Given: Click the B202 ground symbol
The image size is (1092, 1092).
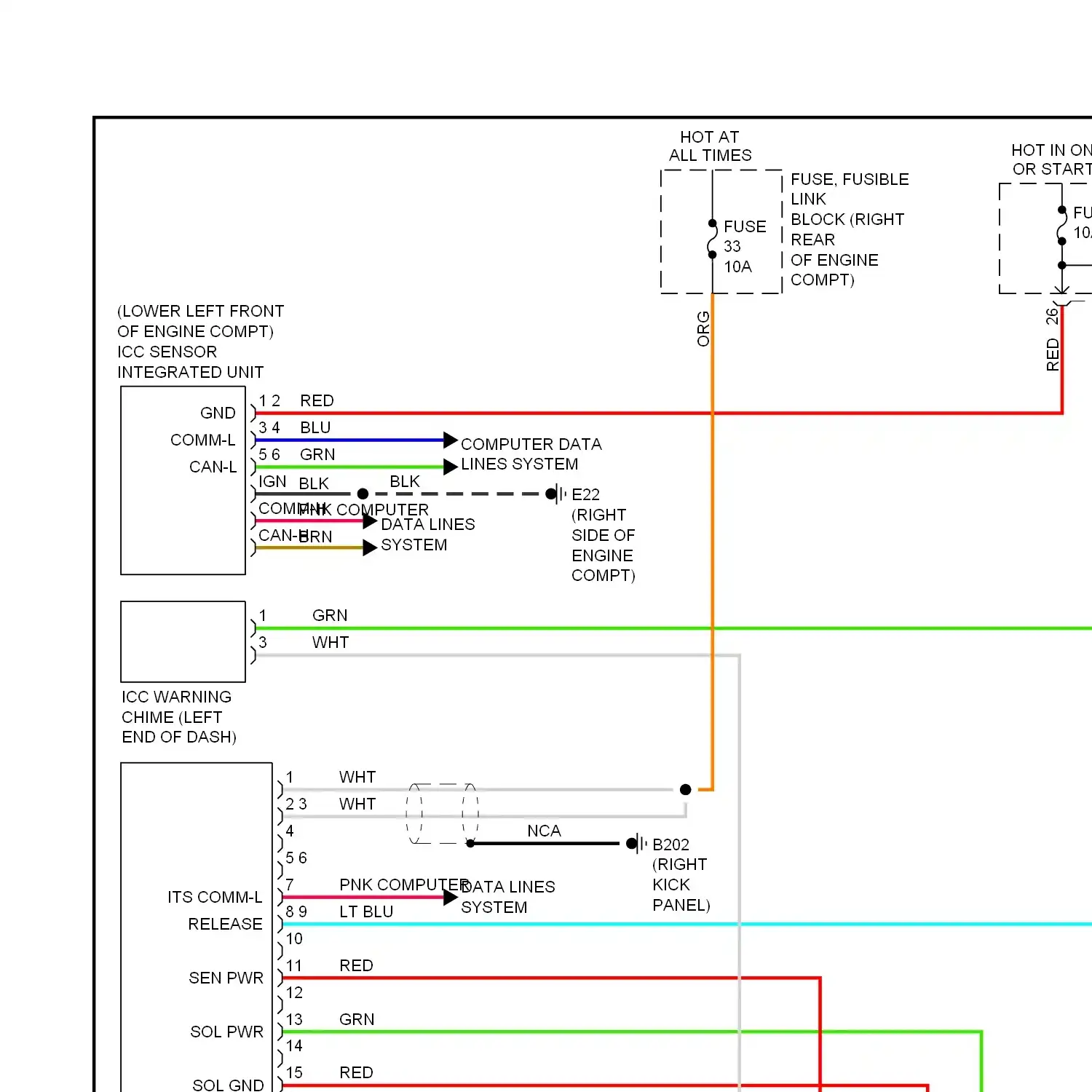Looking at the screenshot, I should tap(636, 844).
